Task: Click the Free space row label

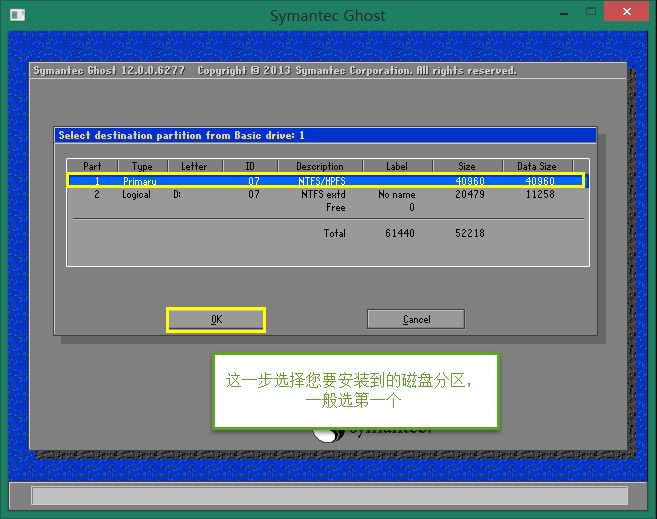Action: click(336, 207)
